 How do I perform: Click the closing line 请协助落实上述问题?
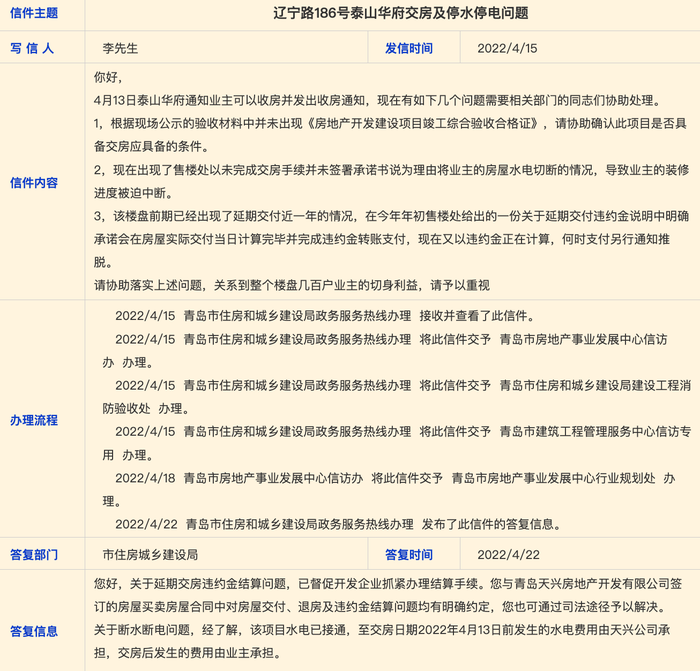(x=292, y=285)
